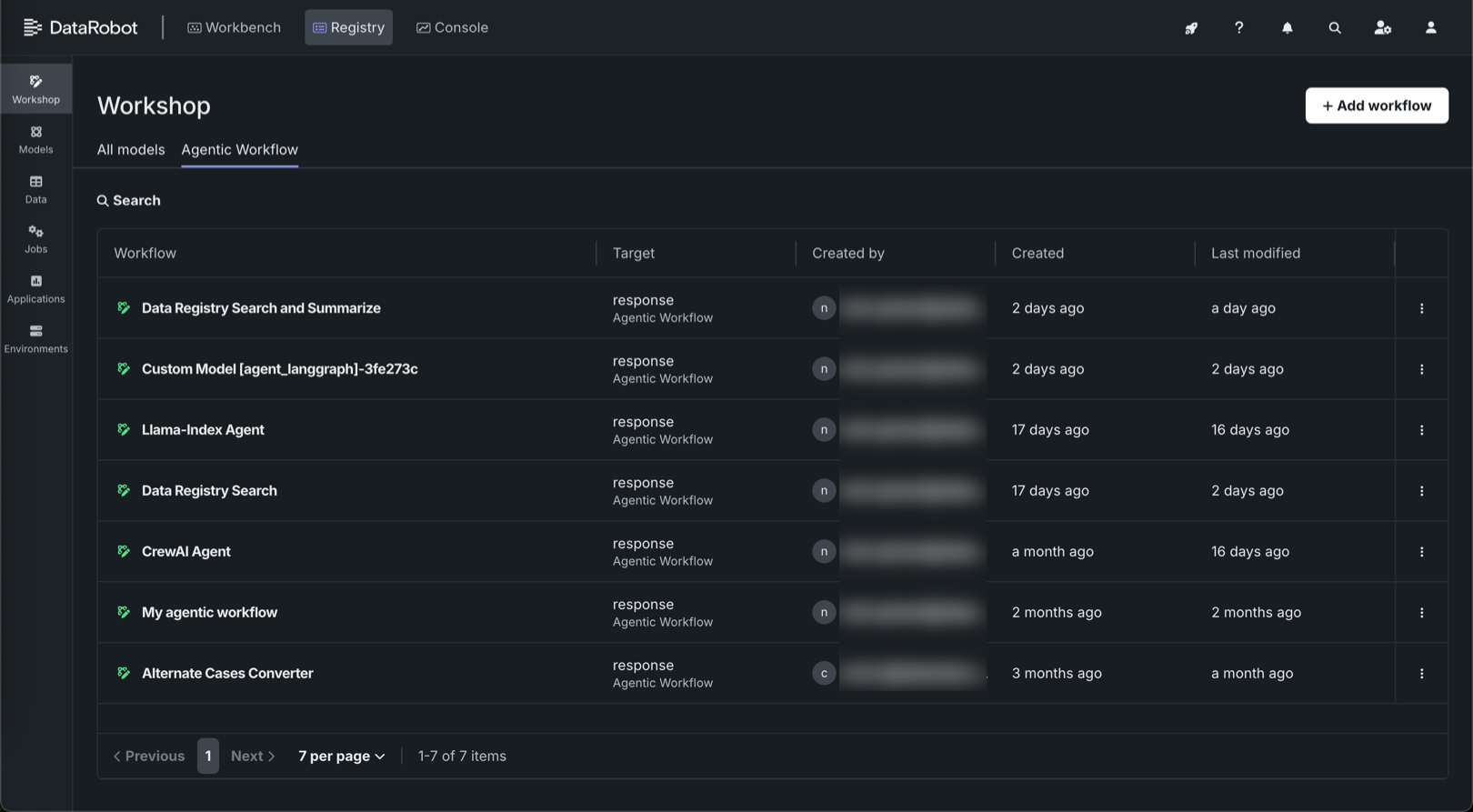This screenshot has width=1473, height=812.
Task: Click the workflow Search field
Action: pos(136,201)
